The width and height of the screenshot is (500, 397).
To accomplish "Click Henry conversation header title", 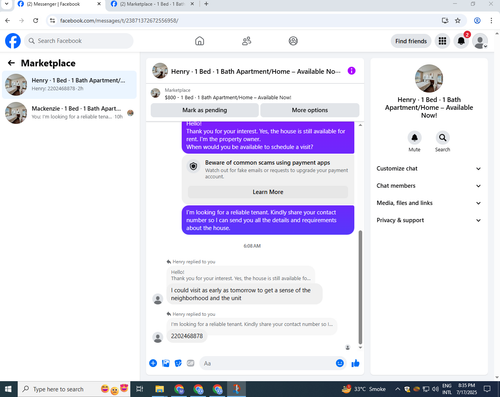I will [x=256, y=71].
